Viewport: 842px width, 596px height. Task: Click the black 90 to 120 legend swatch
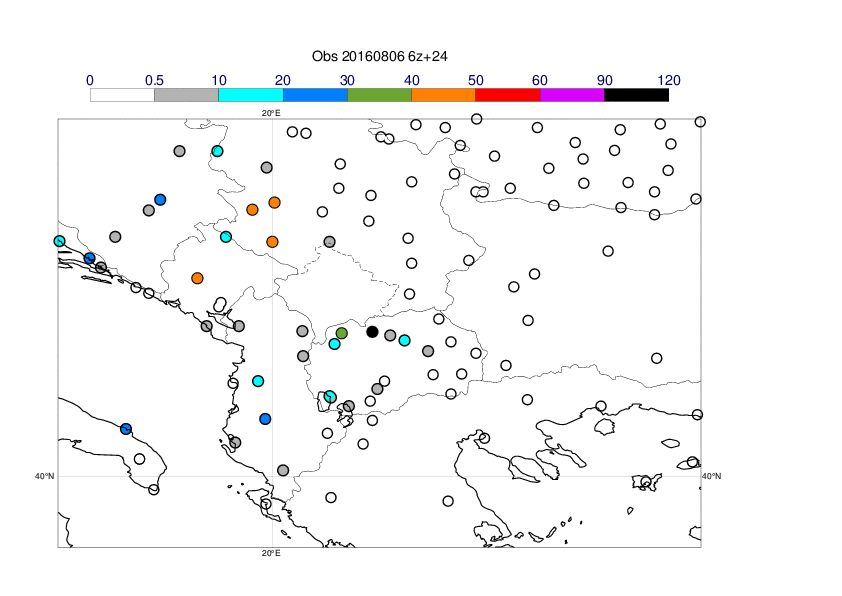coord(637,95)
